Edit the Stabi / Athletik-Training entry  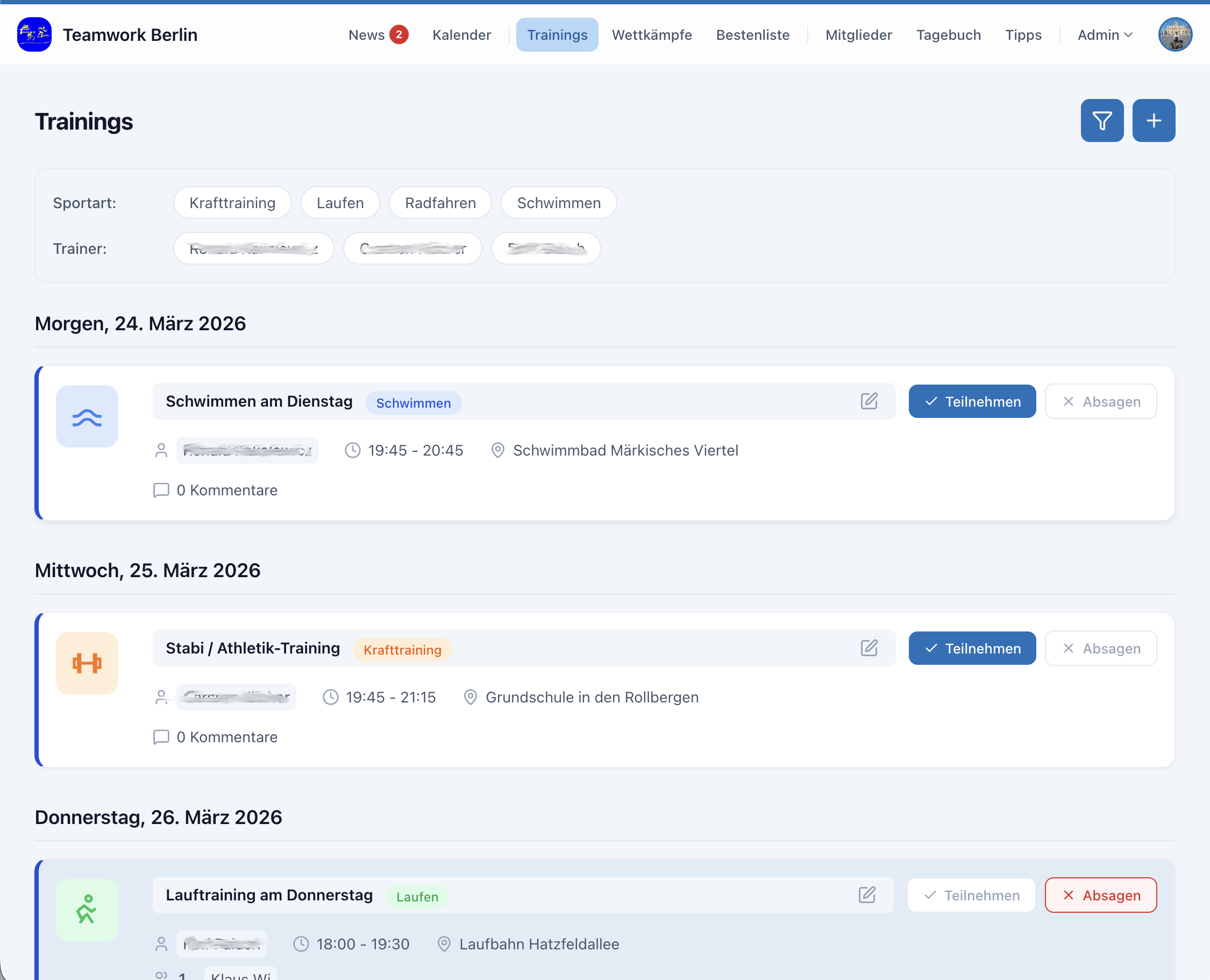869,648
